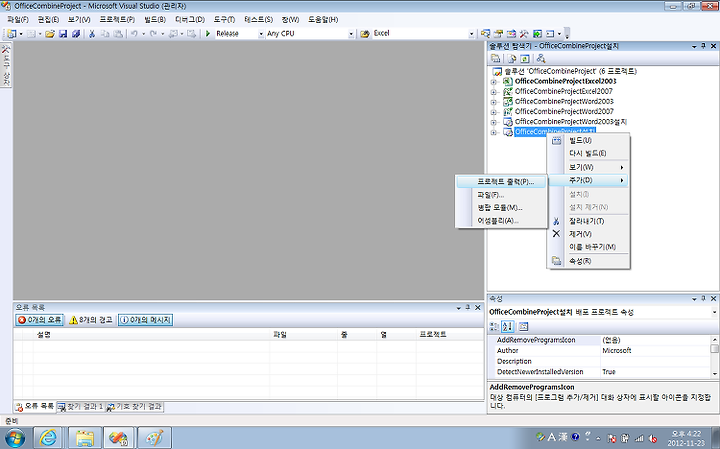Screen dimensions: 720x449
Task: Click the Find in Files icon beside Excel box
Action: tap(365, 34)
